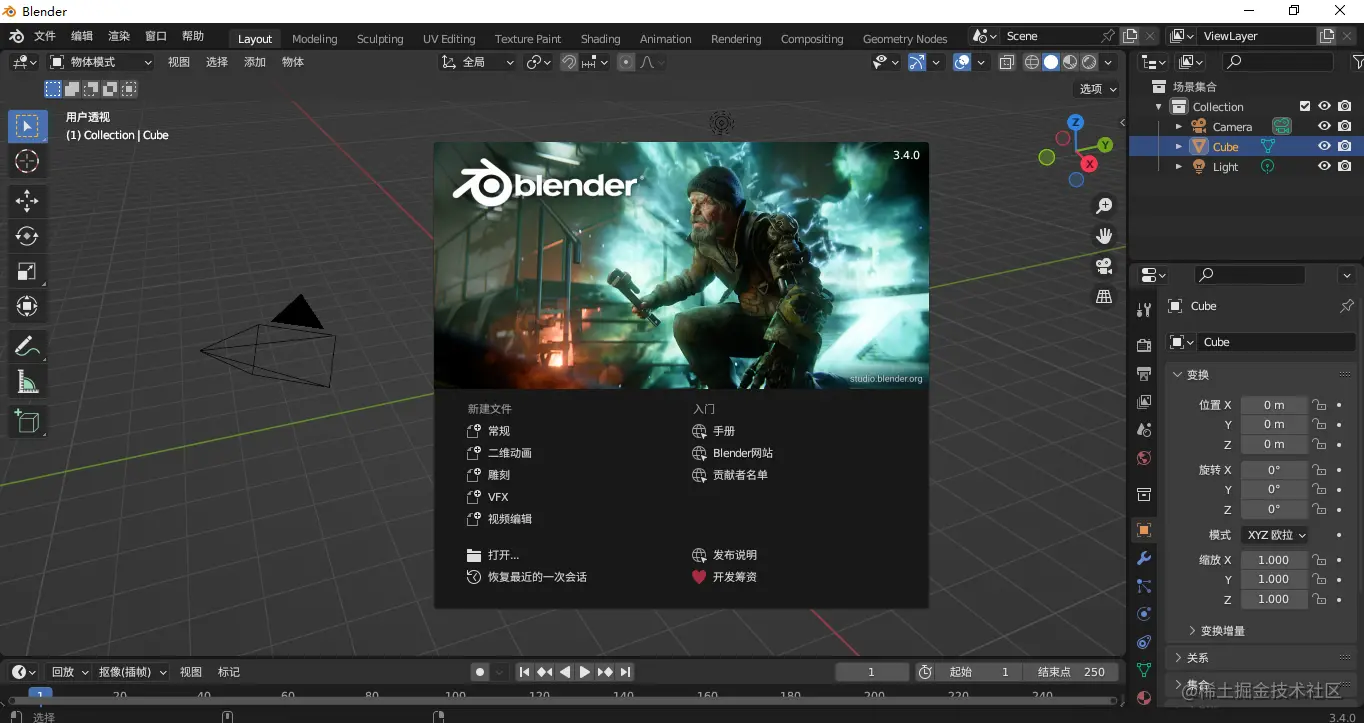Switch to the Shading workspace tab
The image size is (1364, 723).
[600, 38]
